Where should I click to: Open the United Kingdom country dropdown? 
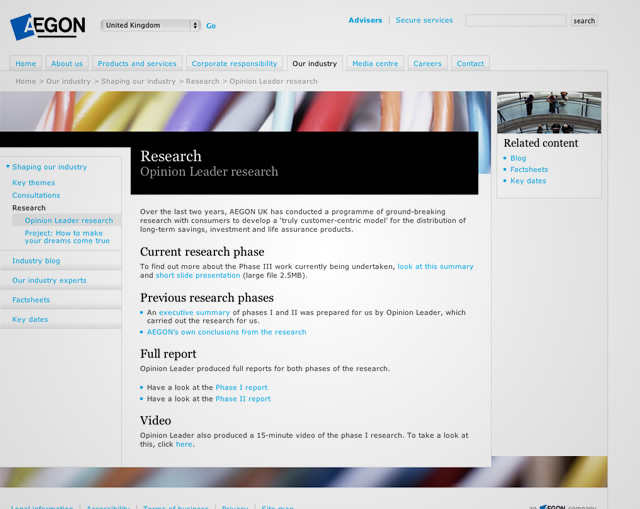(x=150, y=25)
